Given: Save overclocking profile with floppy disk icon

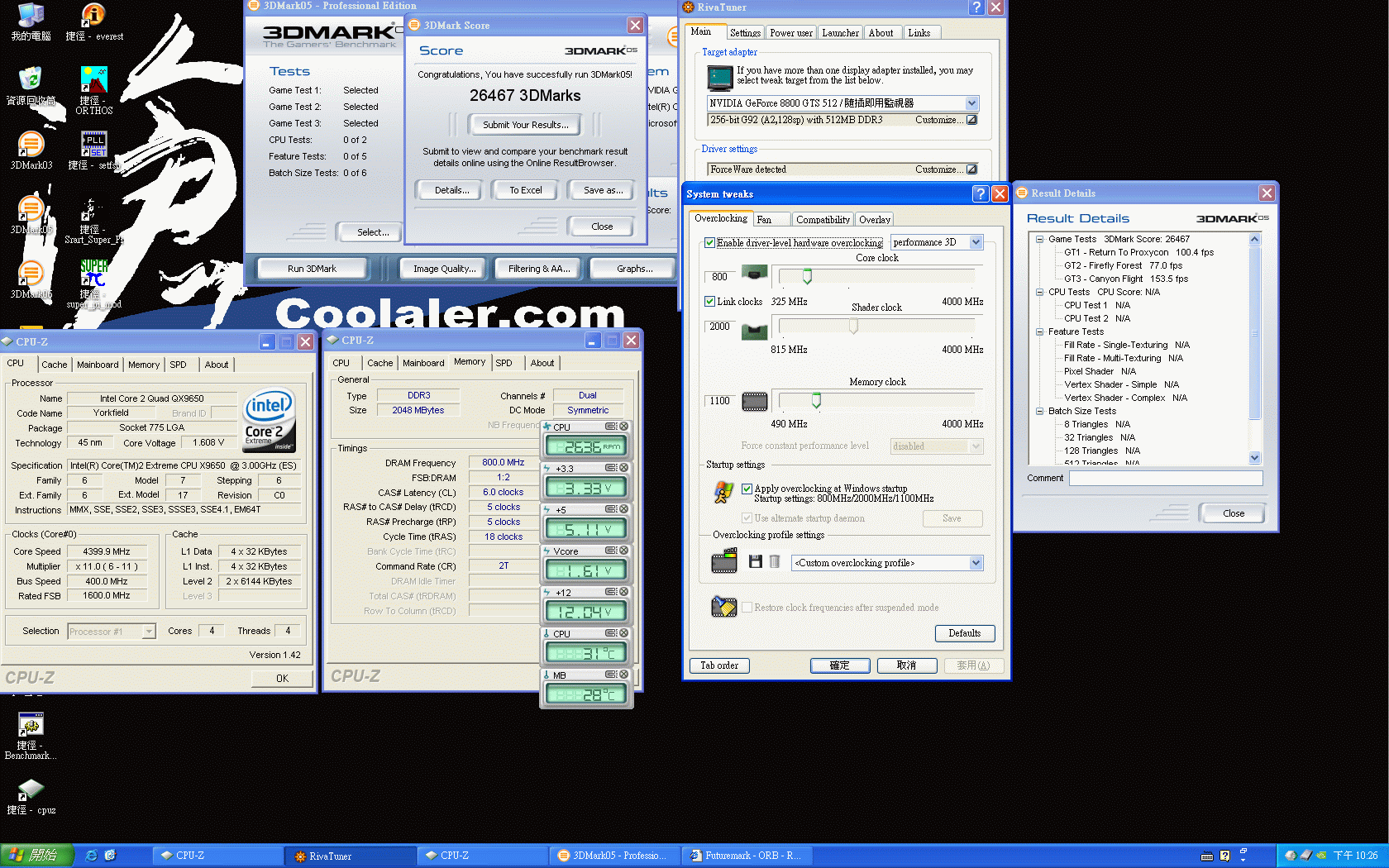Looking at the screenshot, I should coord(755,562).
